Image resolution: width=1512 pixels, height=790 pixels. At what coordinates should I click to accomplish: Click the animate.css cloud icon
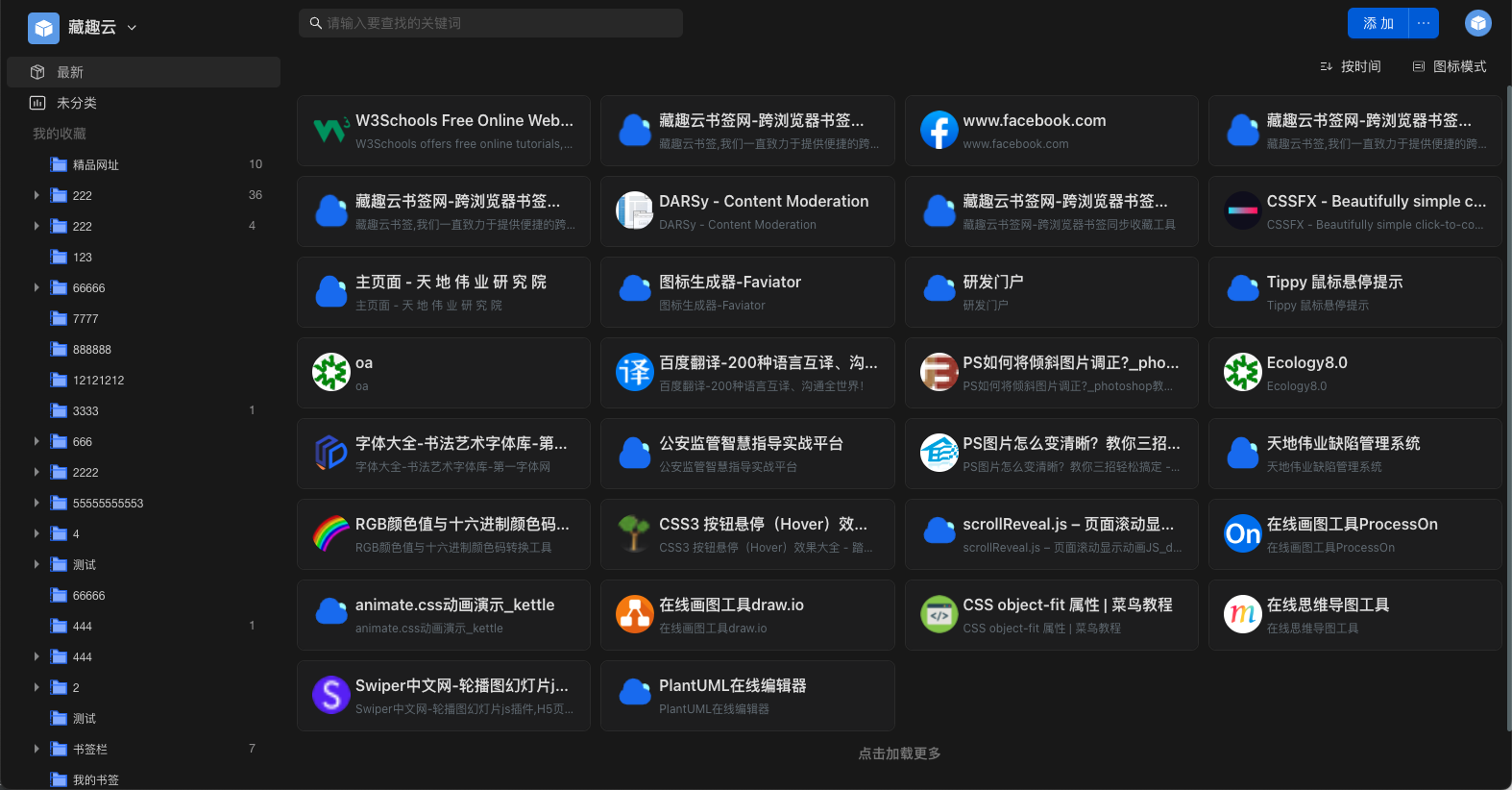(x=331, y=611)
